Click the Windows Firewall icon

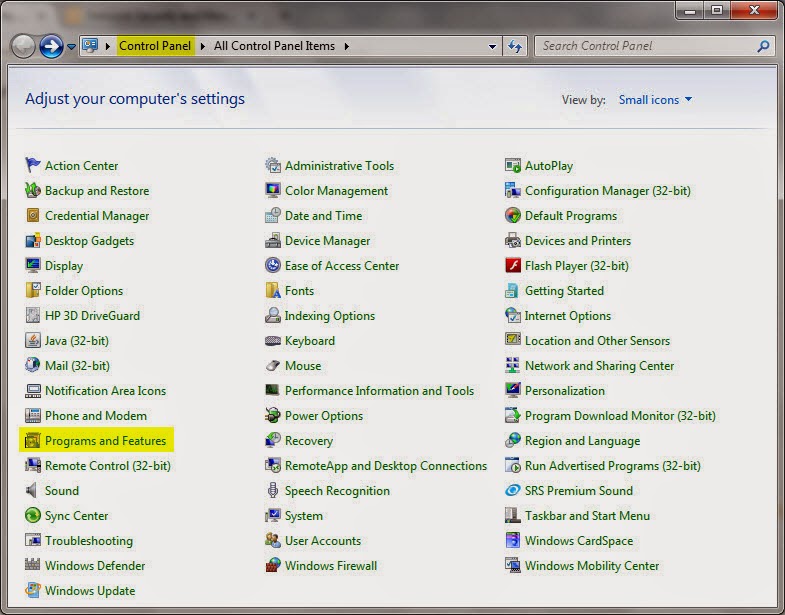point(273,565)
